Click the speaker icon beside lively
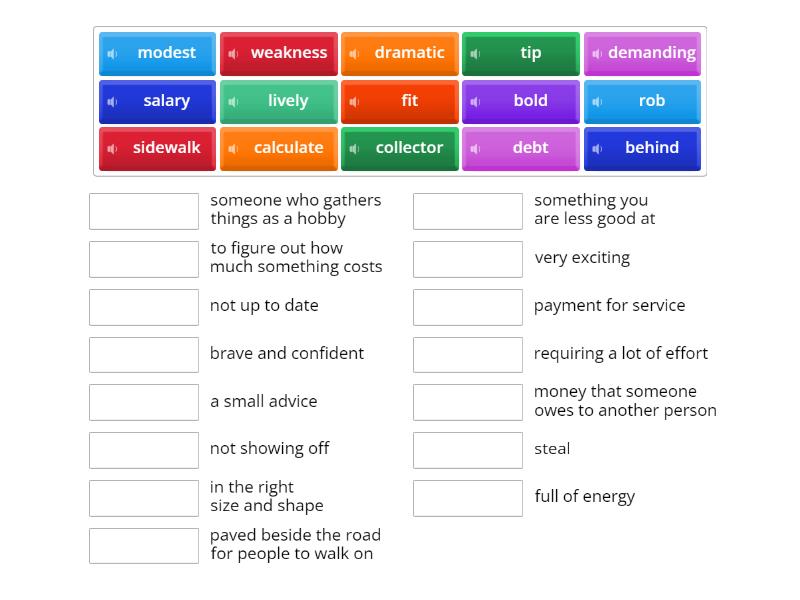 pyautogui.click(x=233, y=102)
